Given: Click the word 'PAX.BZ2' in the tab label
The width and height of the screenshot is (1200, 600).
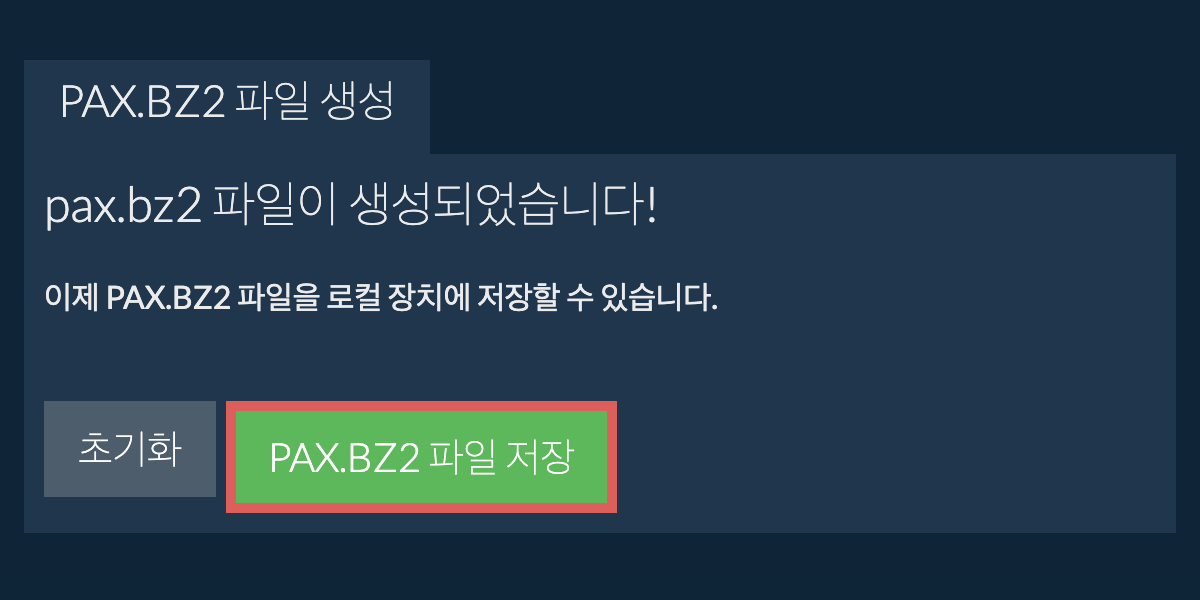Looking at the screenshot, I should 143,103.
